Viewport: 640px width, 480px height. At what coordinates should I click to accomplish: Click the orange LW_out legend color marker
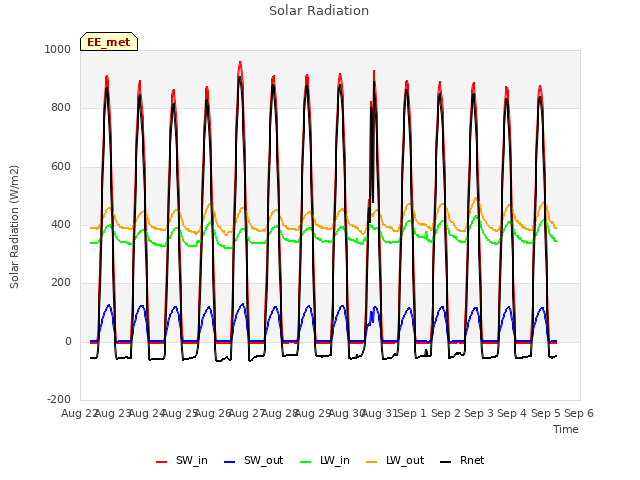372,462
